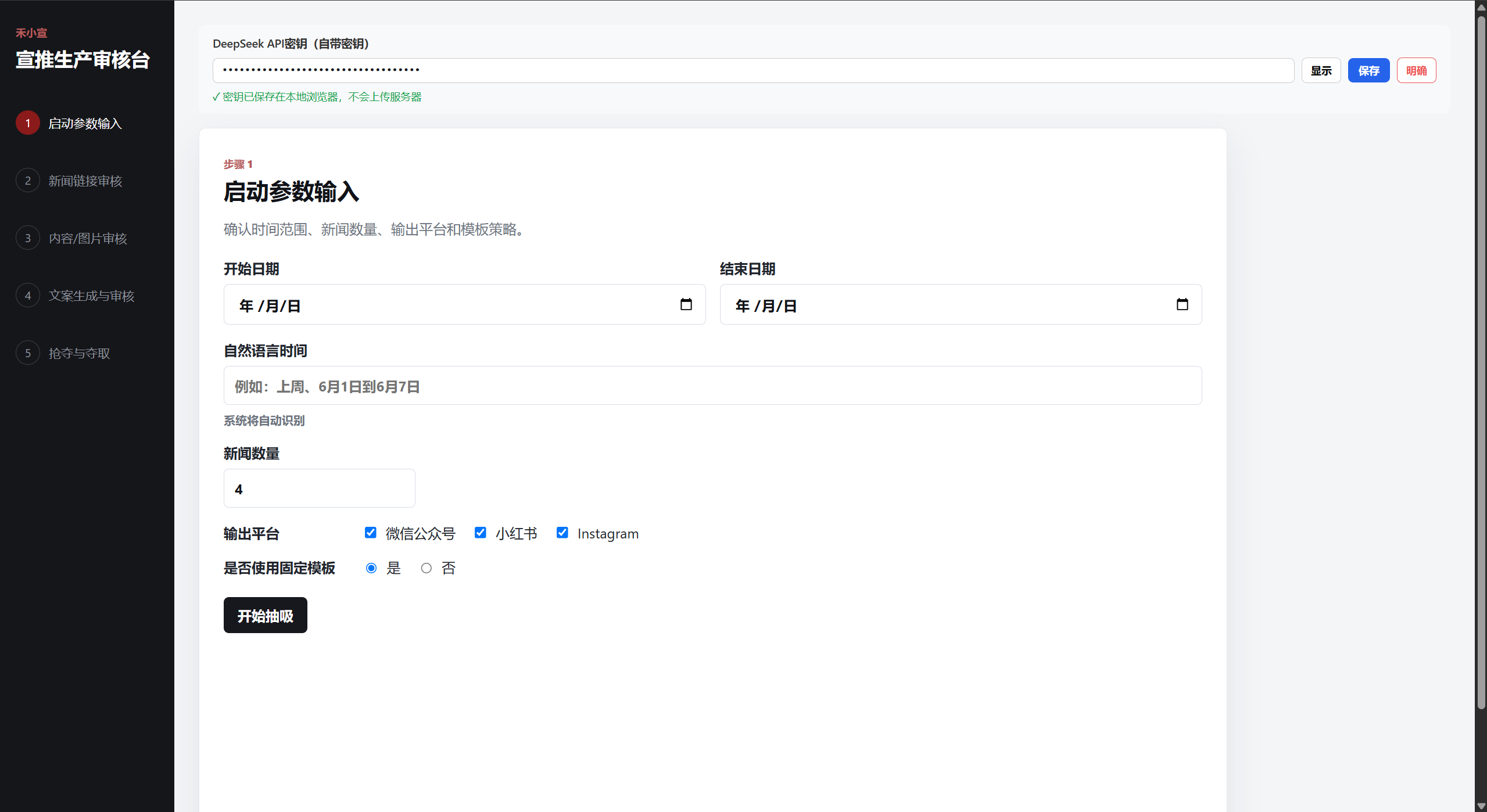Go to 内容/图片审核 step

tap(88, 238)
